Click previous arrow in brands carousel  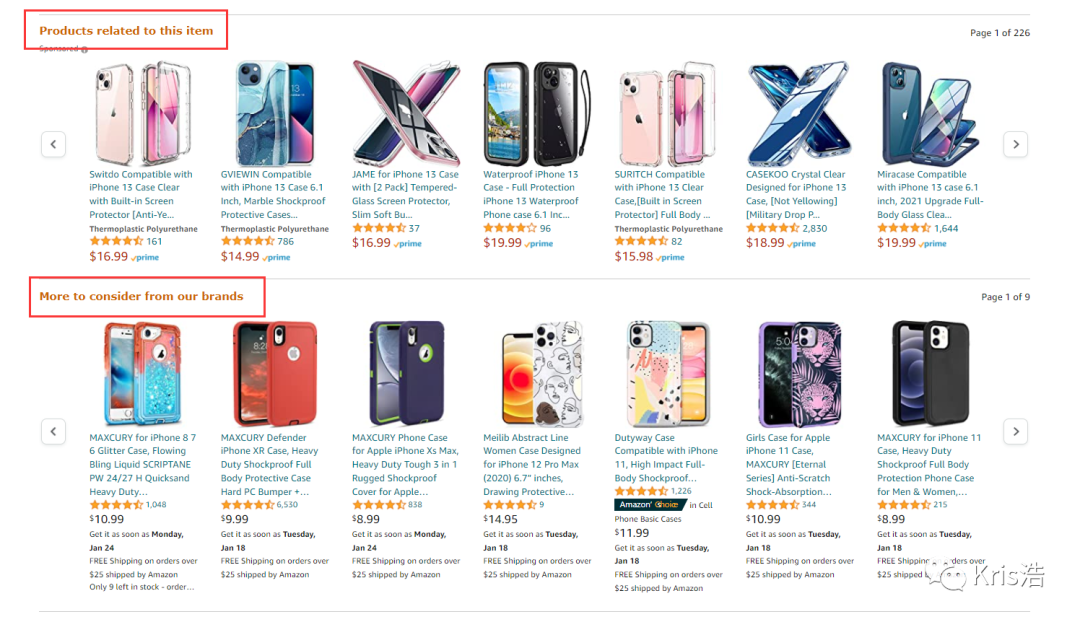click(x=54, y=432)
